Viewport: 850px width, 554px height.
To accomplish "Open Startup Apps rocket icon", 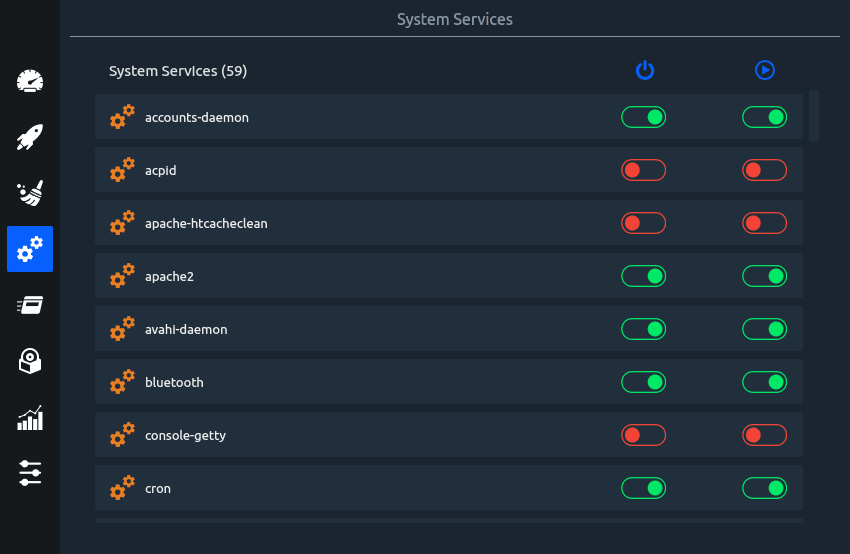I will [30, 137].
